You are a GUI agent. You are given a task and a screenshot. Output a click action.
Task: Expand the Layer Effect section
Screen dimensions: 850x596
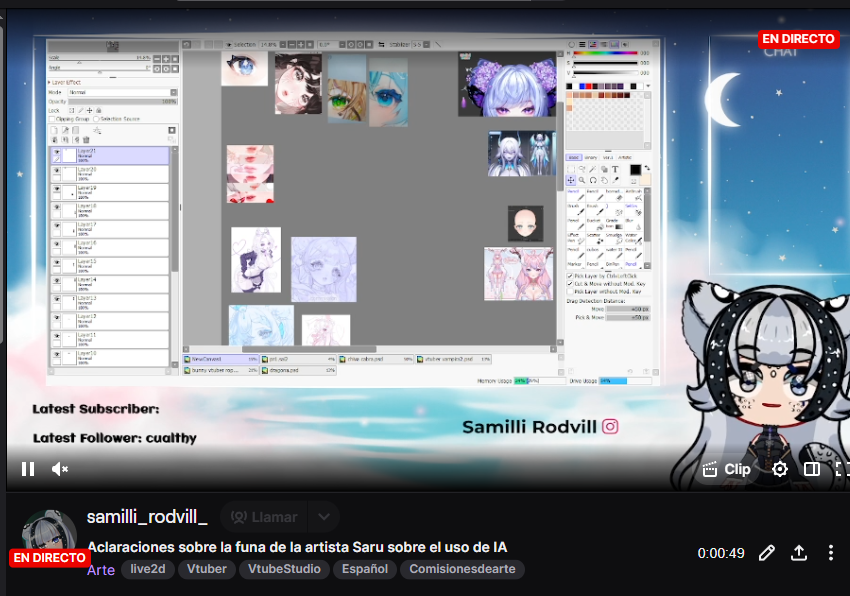(65, 82)
